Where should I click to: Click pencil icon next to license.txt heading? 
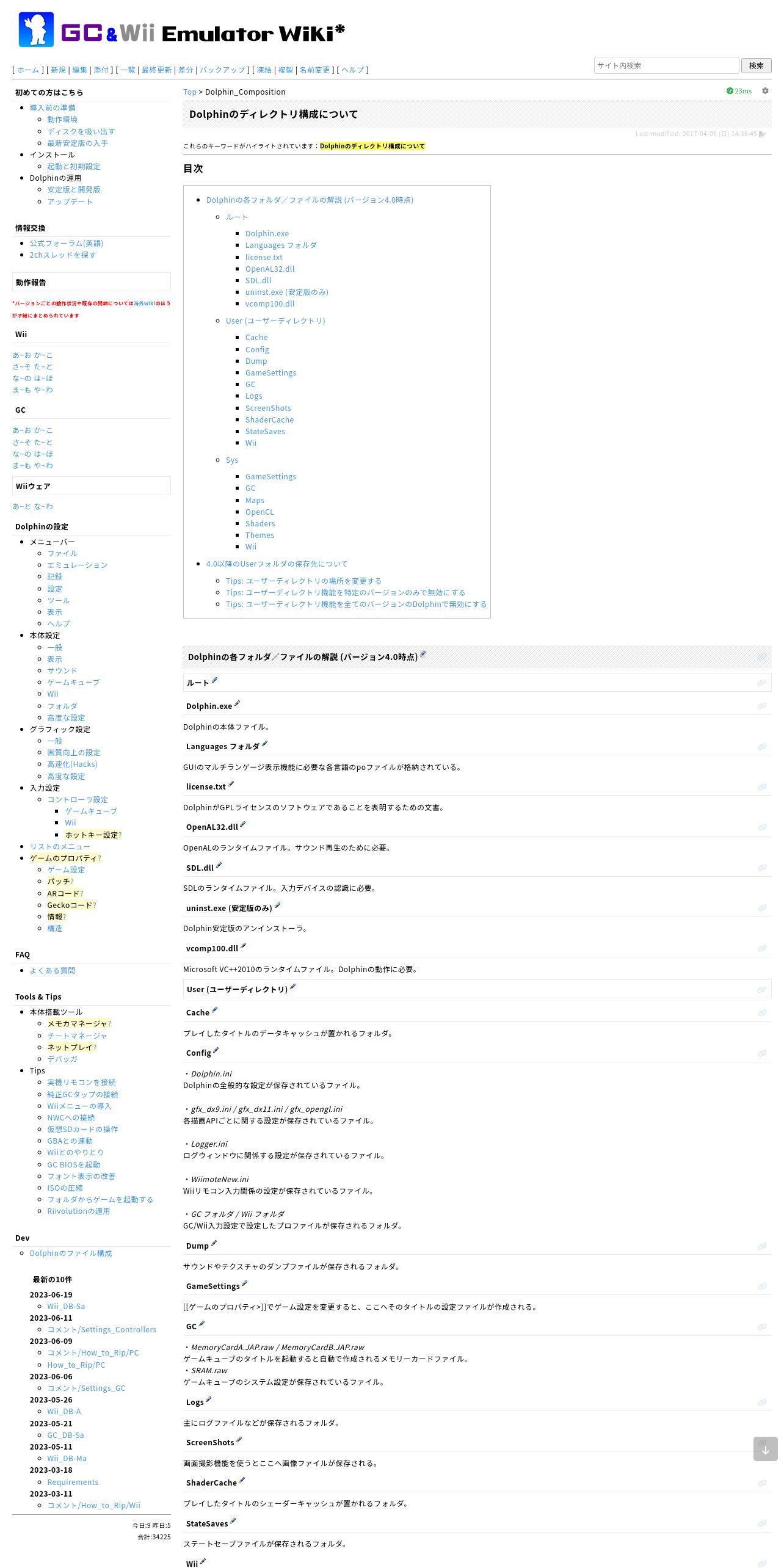231,785
